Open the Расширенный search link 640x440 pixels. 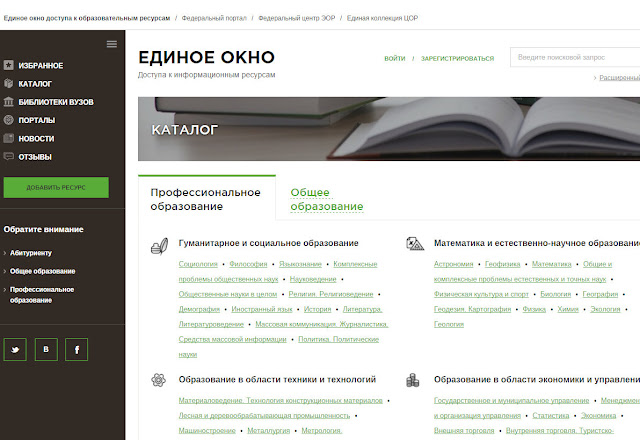619,78
